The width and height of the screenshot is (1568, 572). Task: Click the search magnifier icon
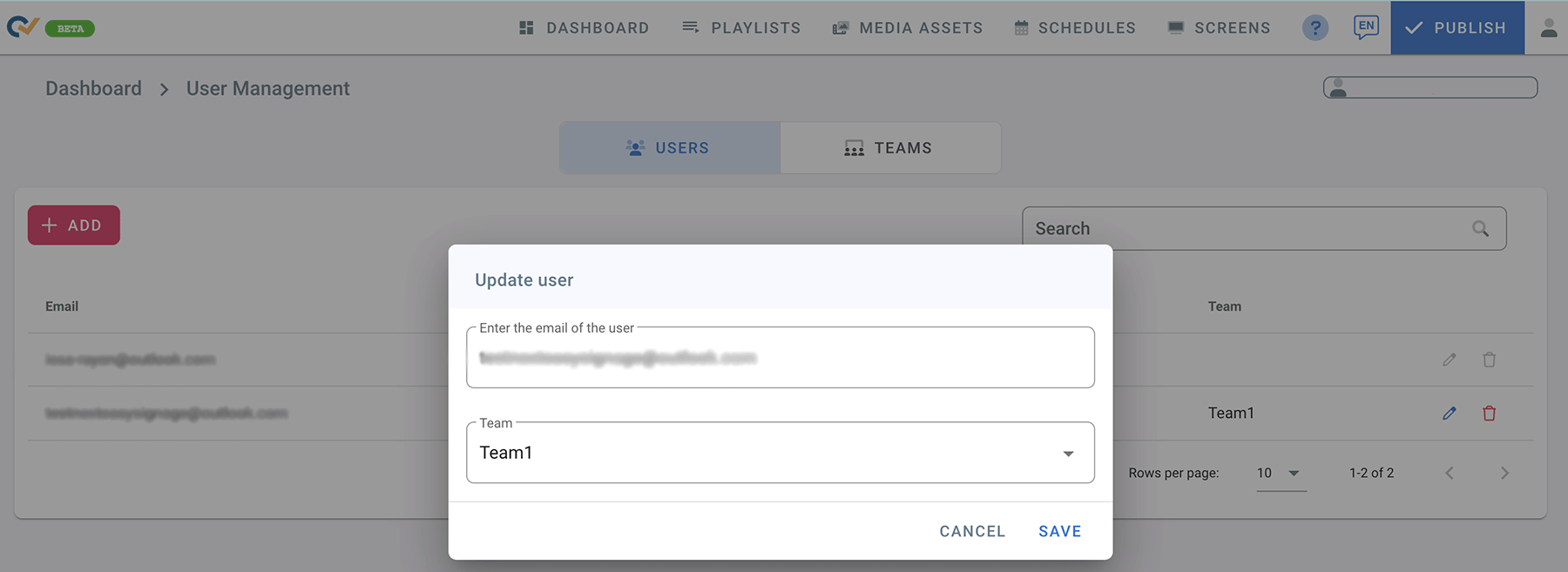[x=1480, y=229]
